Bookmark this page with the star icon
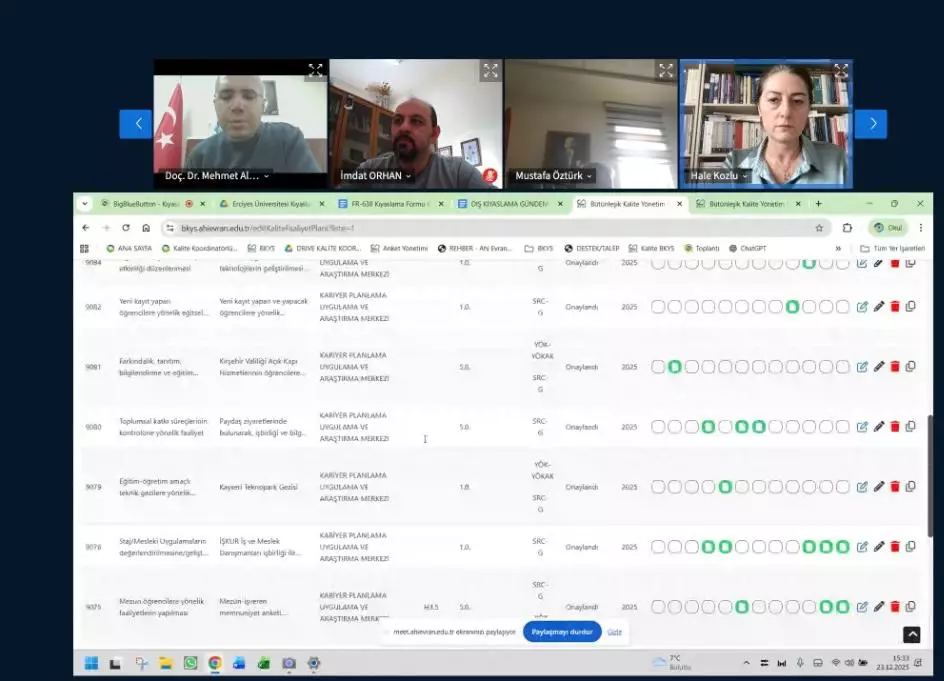The image size is (944, 681). tap(819, 228)
